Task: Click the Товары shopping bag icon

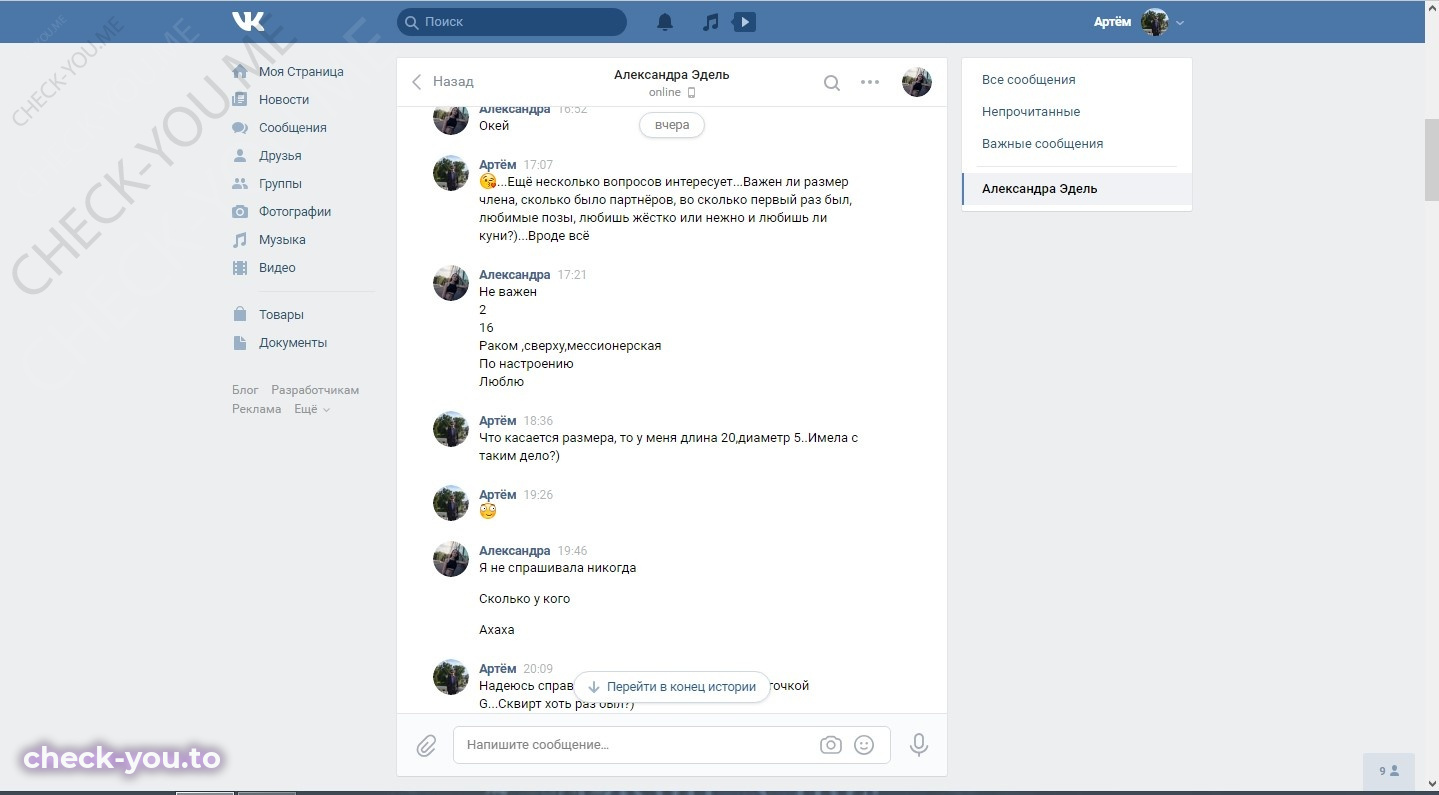Action: [240, 315]
